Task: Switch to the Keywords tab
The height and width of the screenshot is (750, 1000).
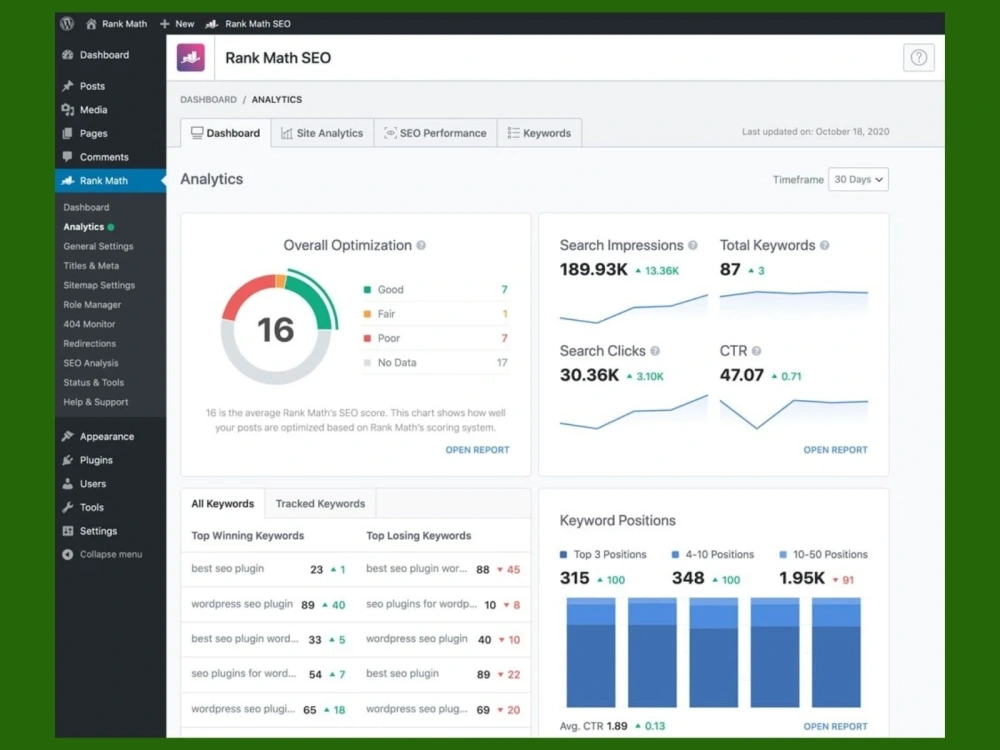Action: [539, 133]
